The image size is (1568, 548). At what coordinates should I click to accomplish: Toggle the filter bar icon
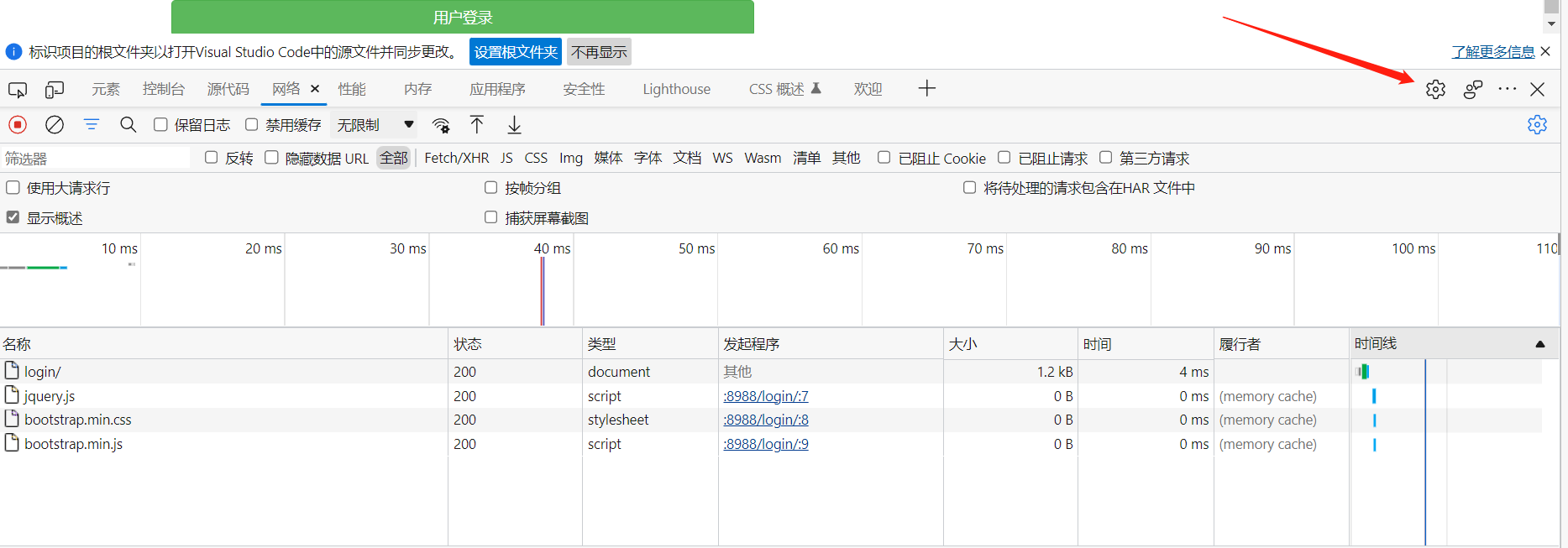(x=92, y=124)
